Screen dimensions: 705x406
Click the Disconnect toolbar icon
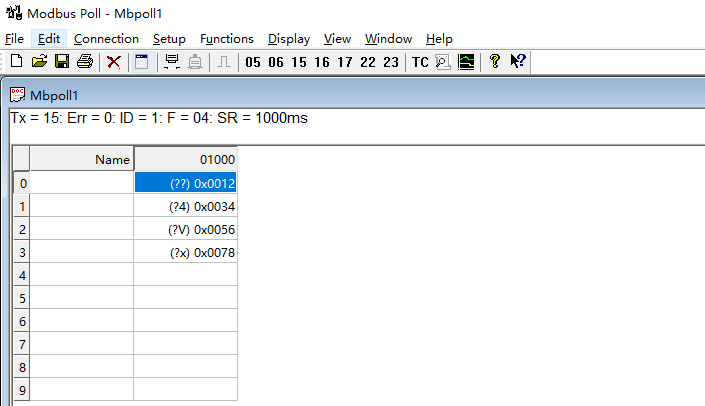[195, 62]
